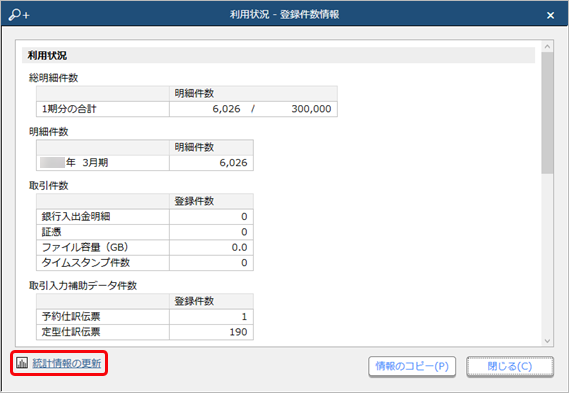The height and width of the screenshot is (393, 569).
Task: Click the 6,026 value in 3月期 row
Action: point(233,163)
